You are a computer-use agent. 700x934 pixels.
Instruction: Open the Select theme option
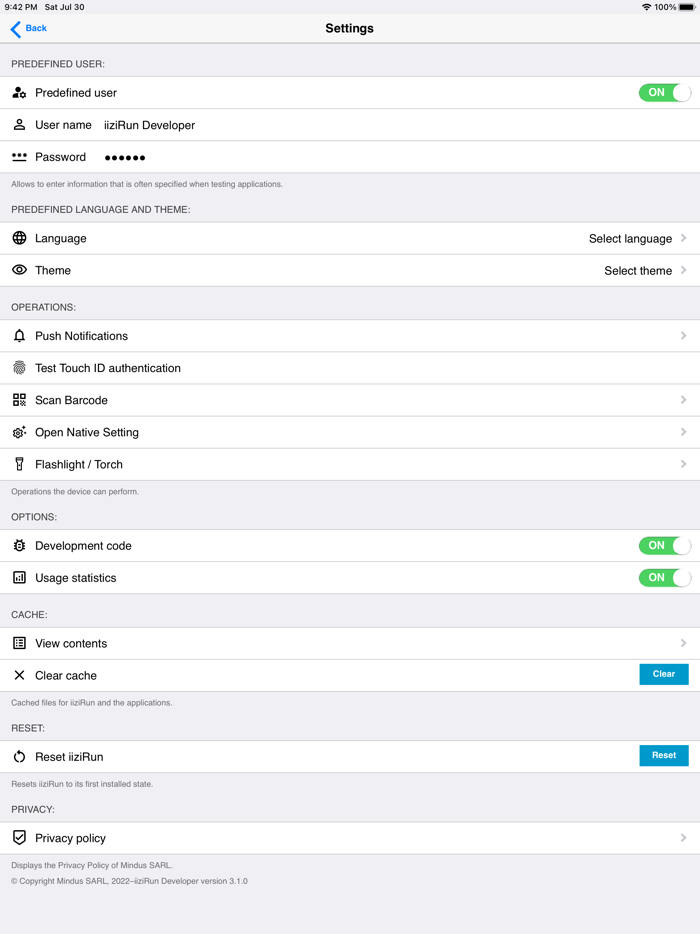coord(638,270)
